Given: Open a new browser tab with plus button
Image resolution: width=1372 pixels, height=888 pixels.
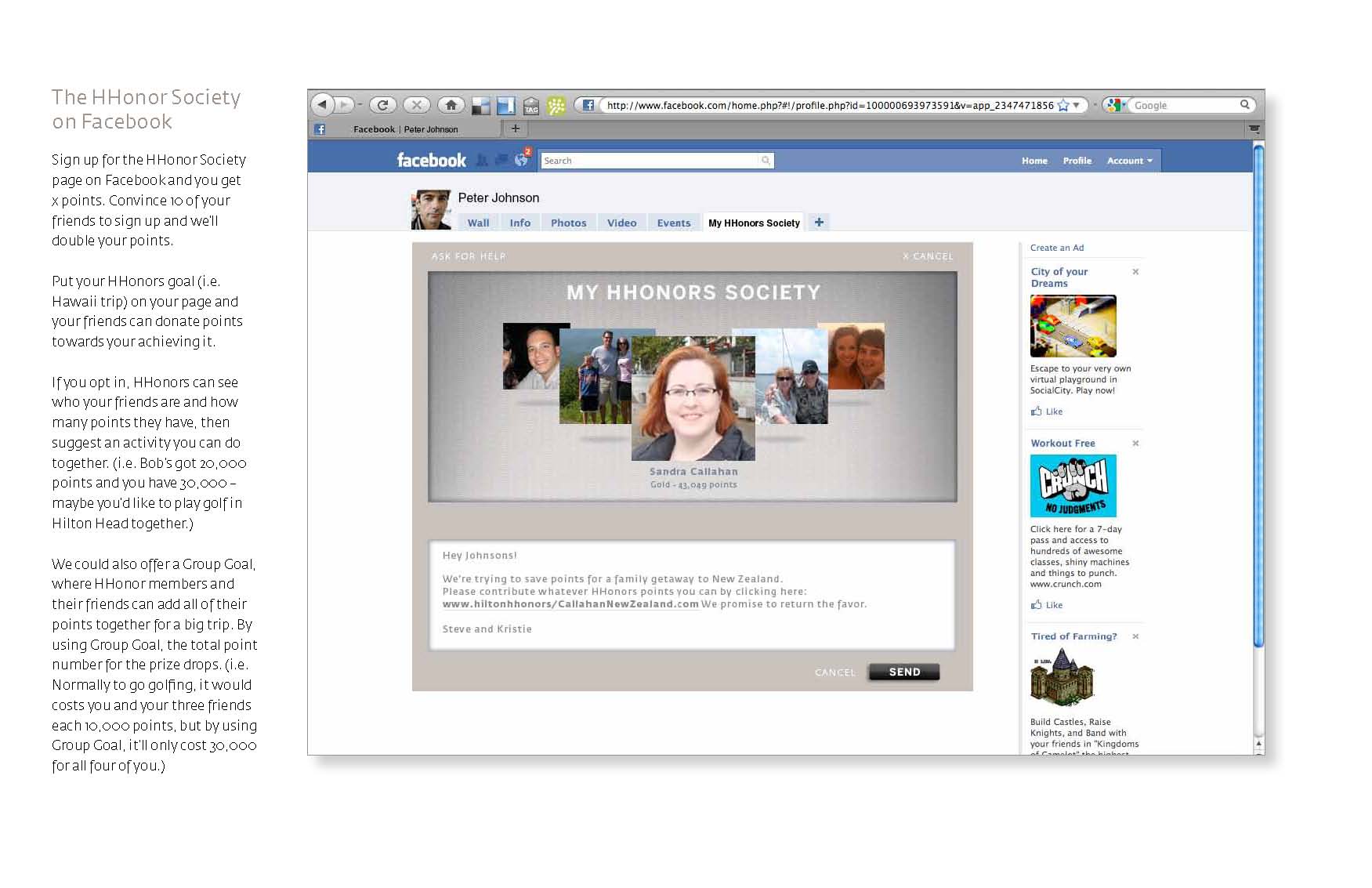Looking at the screenshot, I should pos(515,129).
